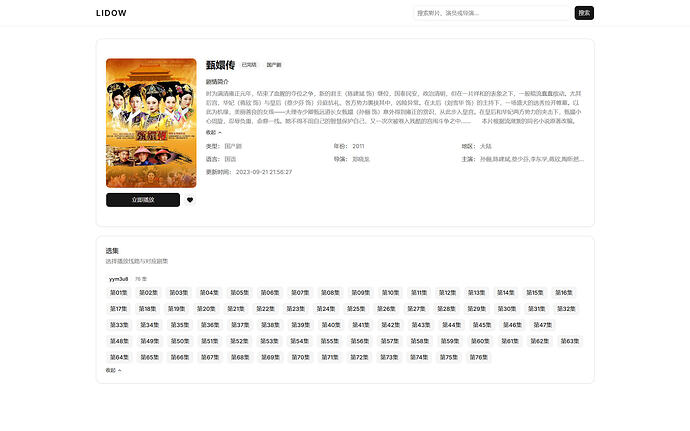The height and width of the screenshot is (431, 690).
Task: Select episode 第47集
Action: coord(543,325)
